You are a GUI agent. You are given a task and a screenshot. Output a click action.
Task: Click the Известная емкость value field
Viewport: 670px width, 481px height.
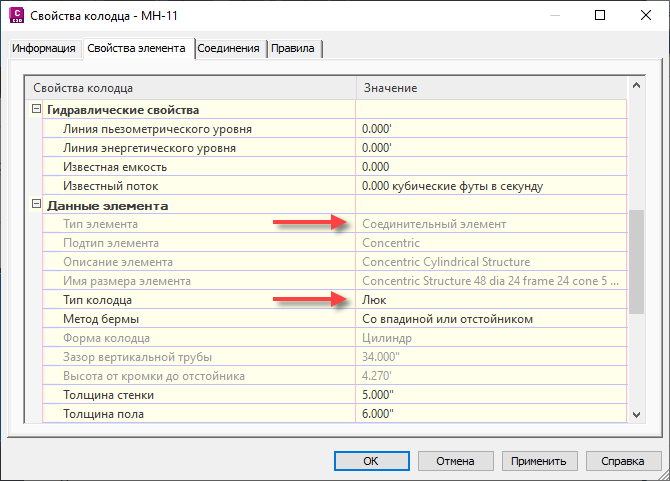(x=490, y=167)
